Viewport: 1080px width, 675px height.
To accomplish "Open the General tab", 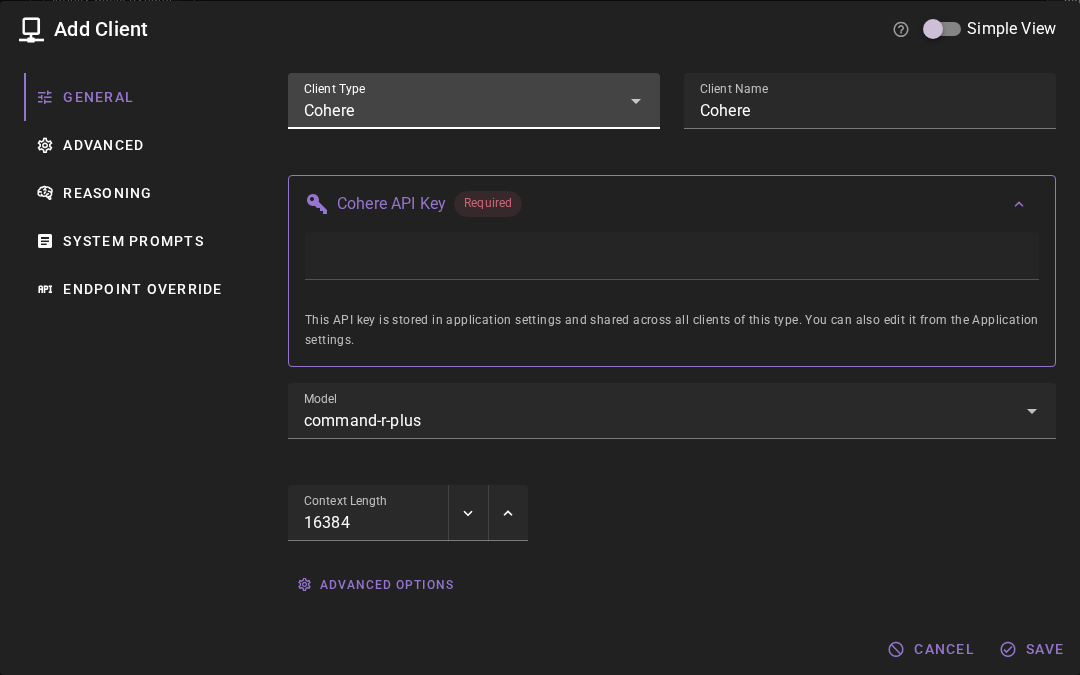I will pos(131,97).
